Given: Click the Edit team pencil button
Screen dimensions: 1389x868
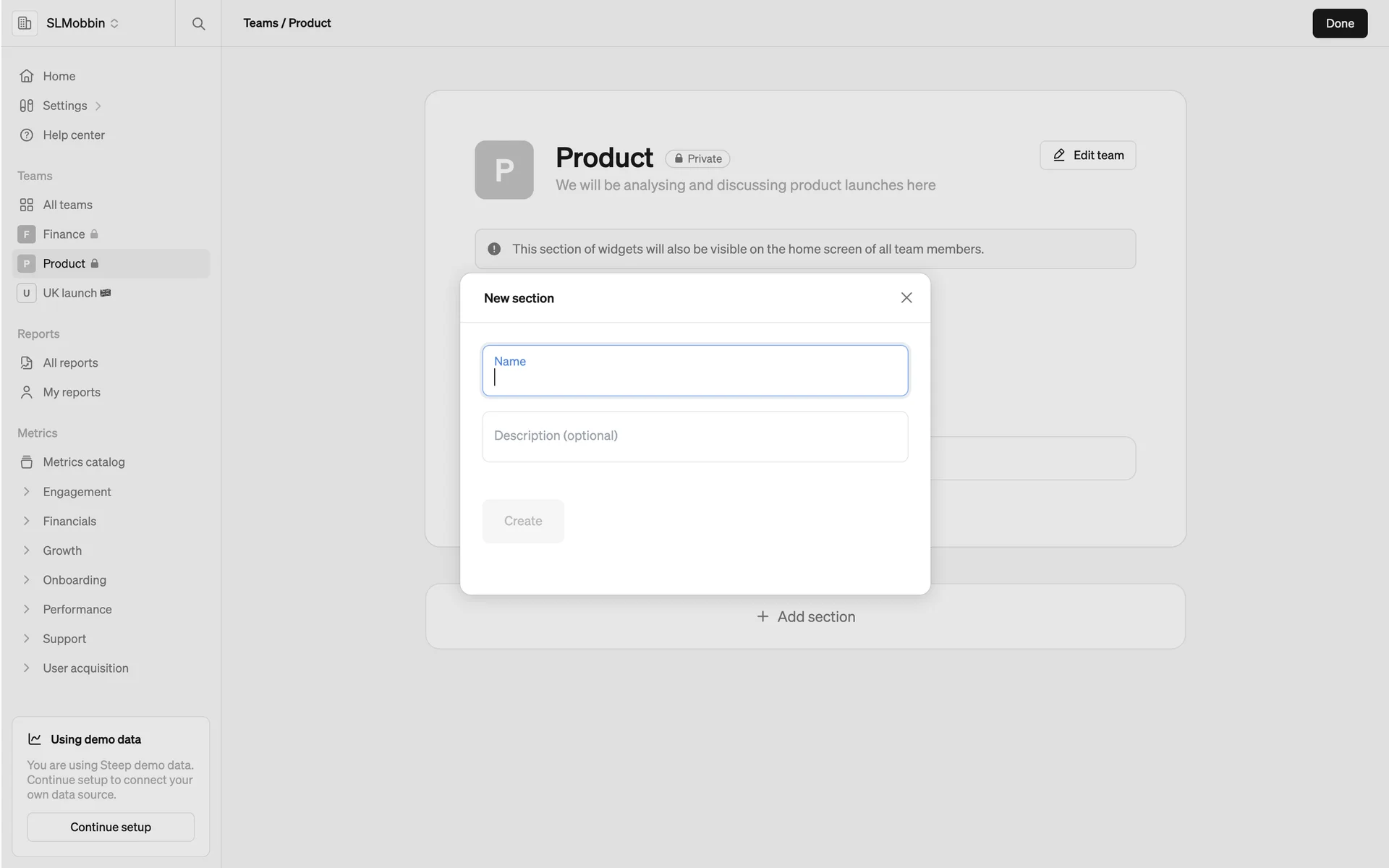Looking at the screenshot, I should pyautogui.click(x=1087, y=156).
